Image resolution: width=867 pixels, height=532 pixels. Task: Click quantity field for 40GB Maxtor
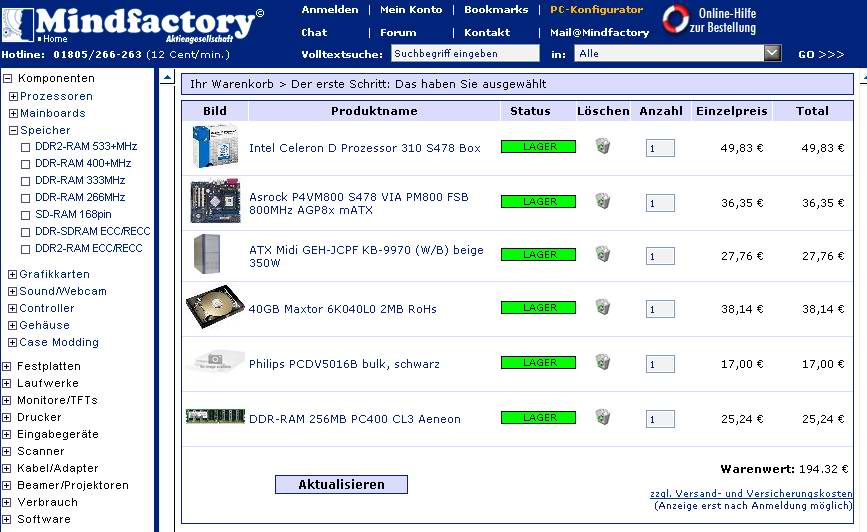(x=660, y=309)
